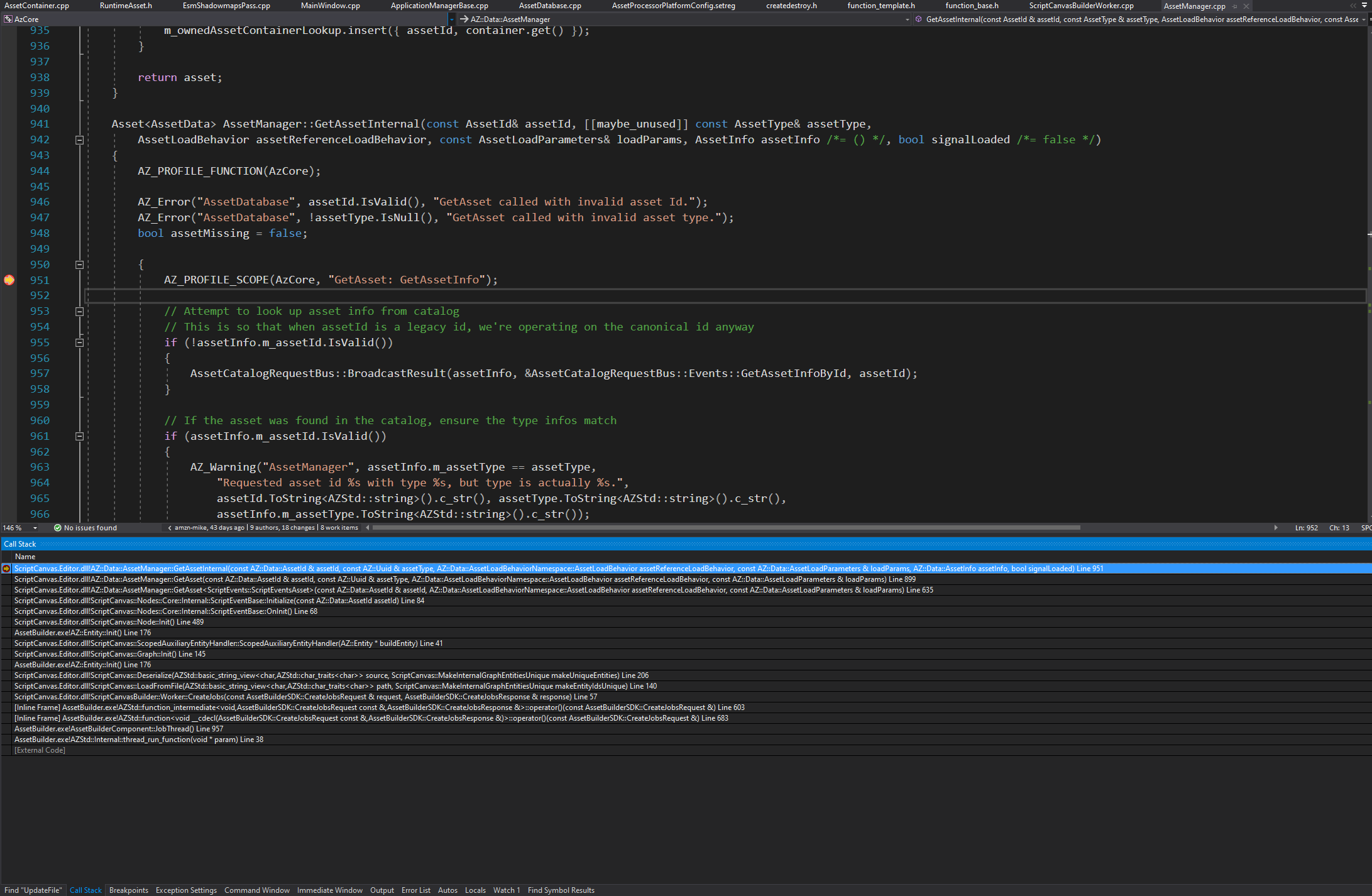Open the Breakpoints bottom tab
The image size is (1372, 896).
click(129, 890)
